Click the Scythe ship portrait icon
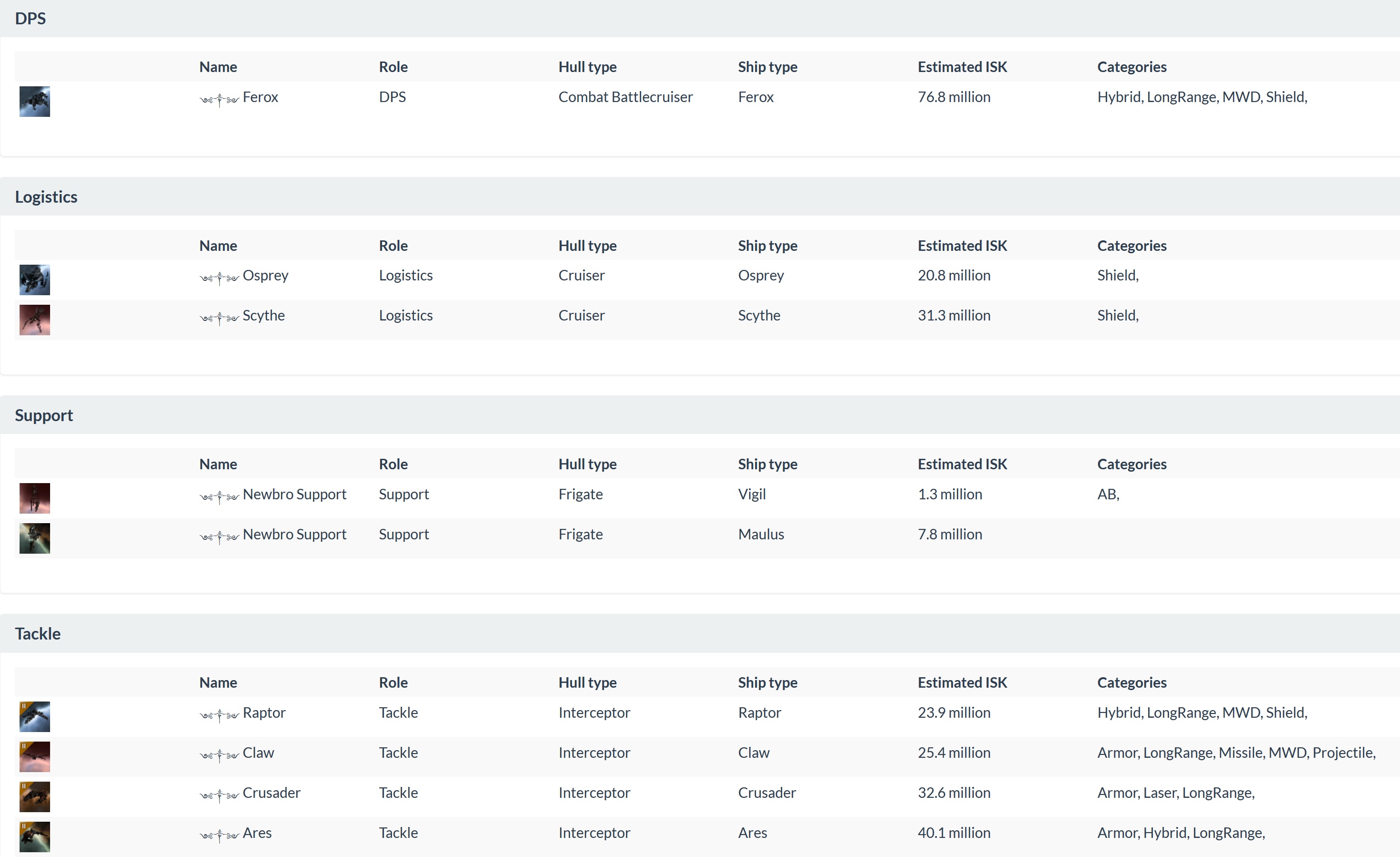Screen dimensions: 1400x857 tap(35, 320)
